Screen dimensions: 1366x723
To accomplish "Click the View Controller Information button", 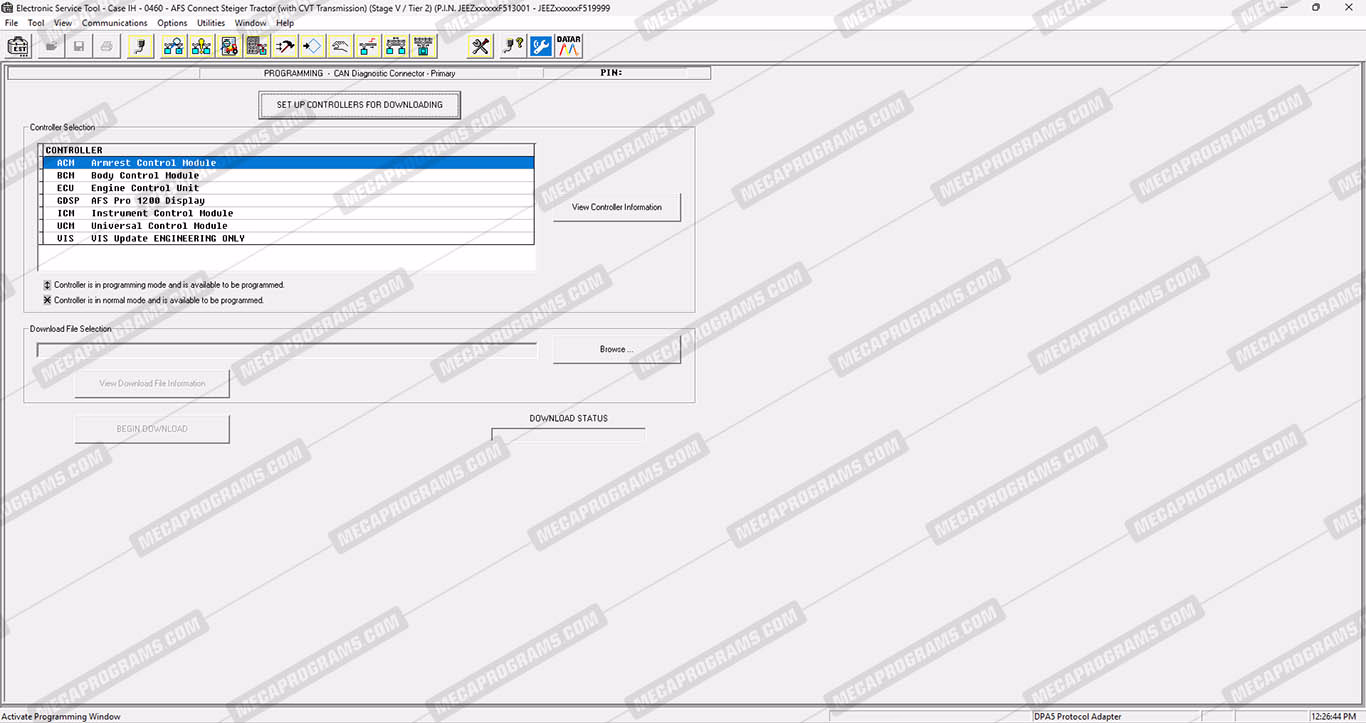I will pyautogui.click(x=616, y=208).
